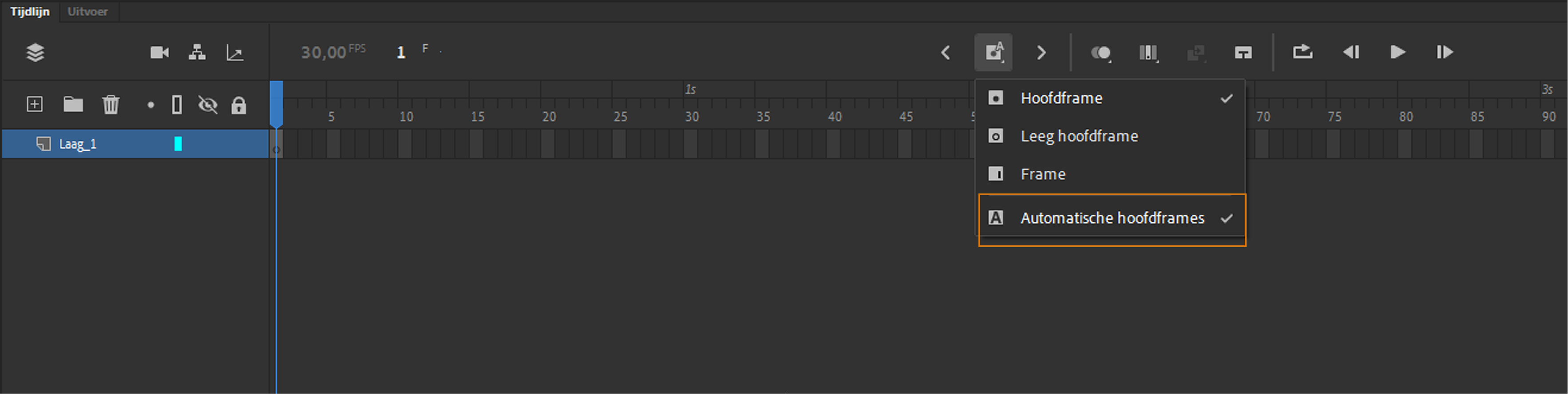This screenshot has height=394, width=1568.
Task: Toggle lock all layers padlock
Action: 238,105
